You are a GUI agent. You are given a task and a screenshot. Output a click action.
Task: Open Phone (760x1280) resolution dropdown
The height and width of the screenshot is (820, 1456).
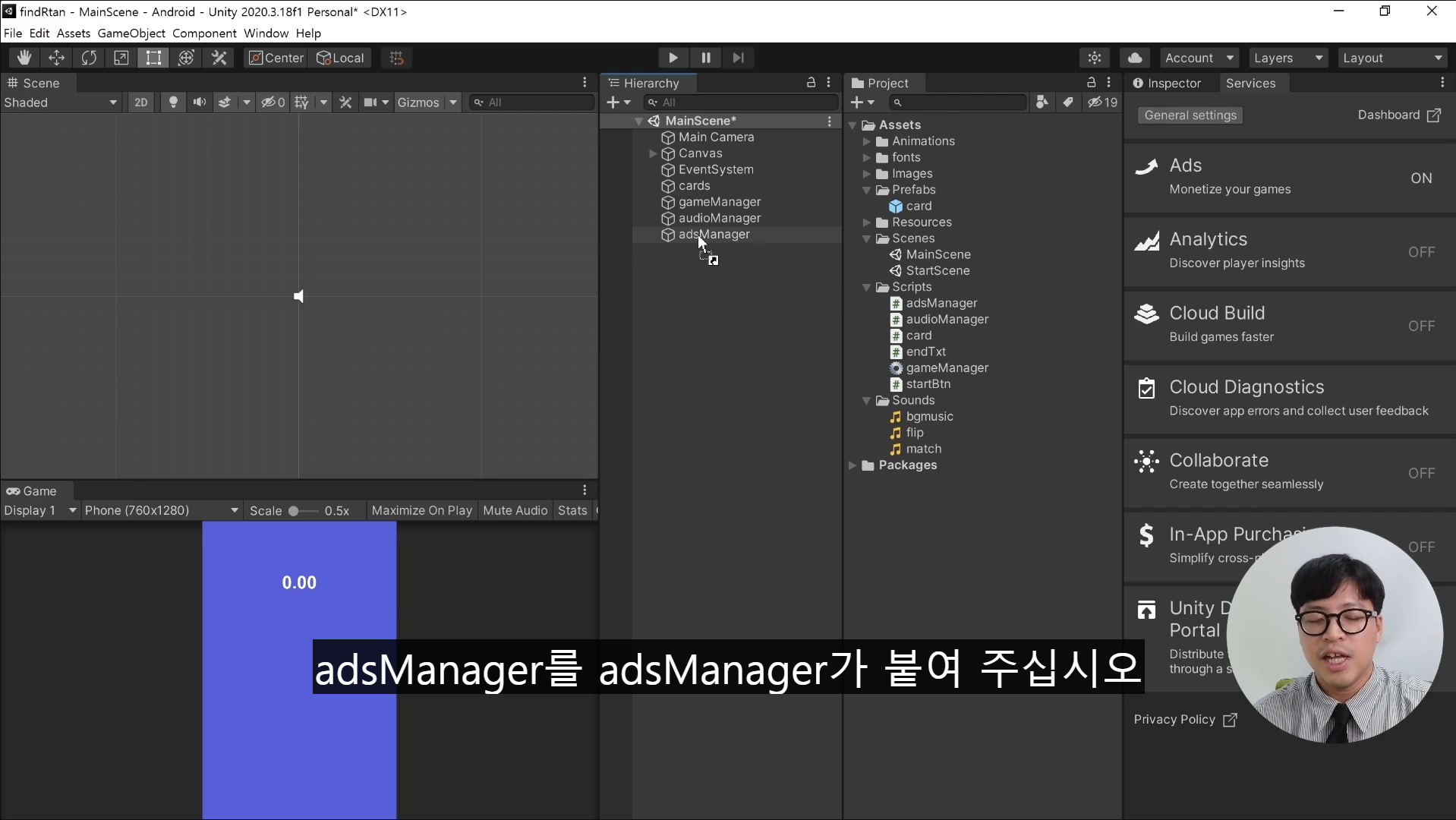[x=162, y=510]
